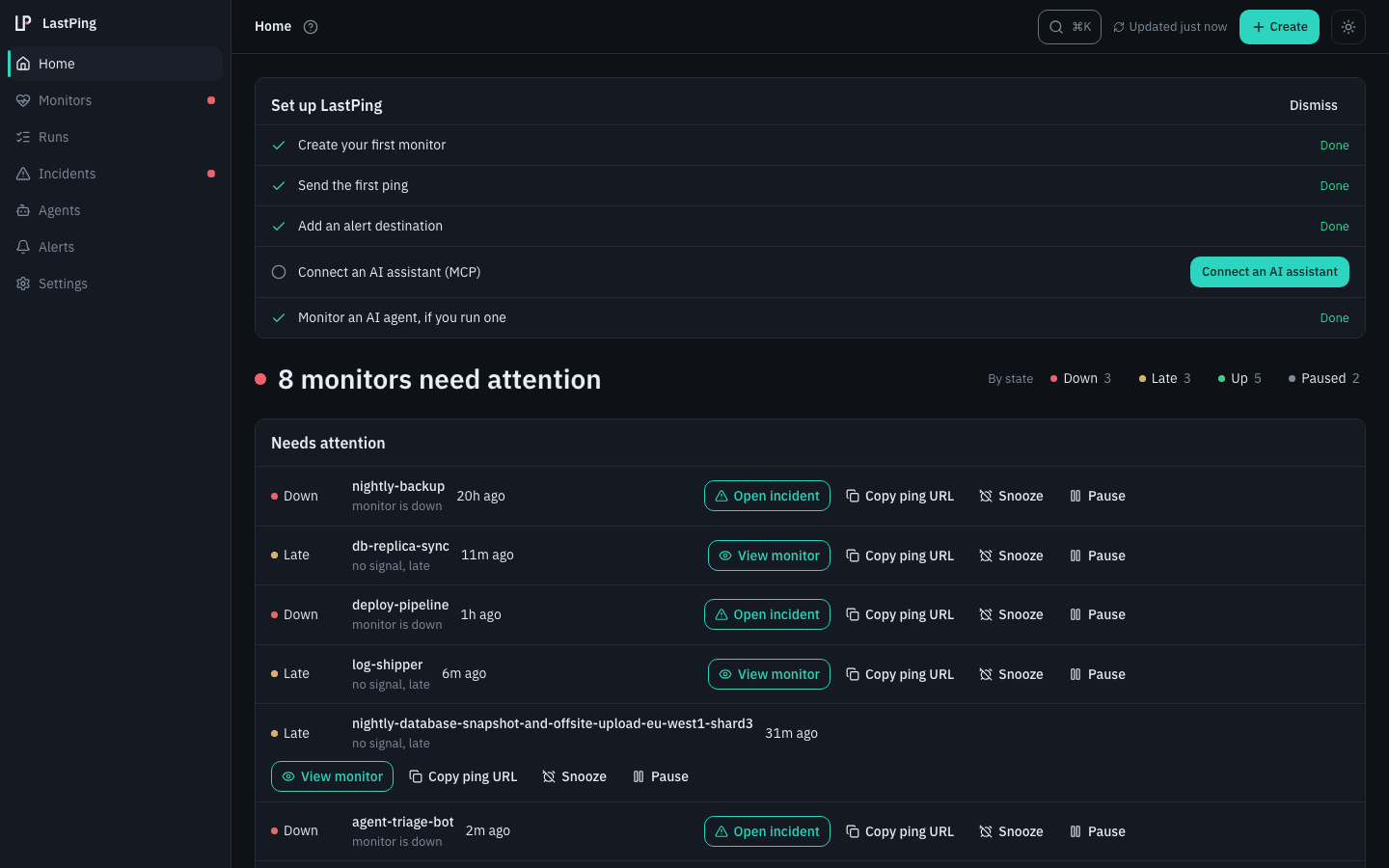Open incident for deploy-pipeline
The image size is (1389, 868).
(x=767, y=614)
